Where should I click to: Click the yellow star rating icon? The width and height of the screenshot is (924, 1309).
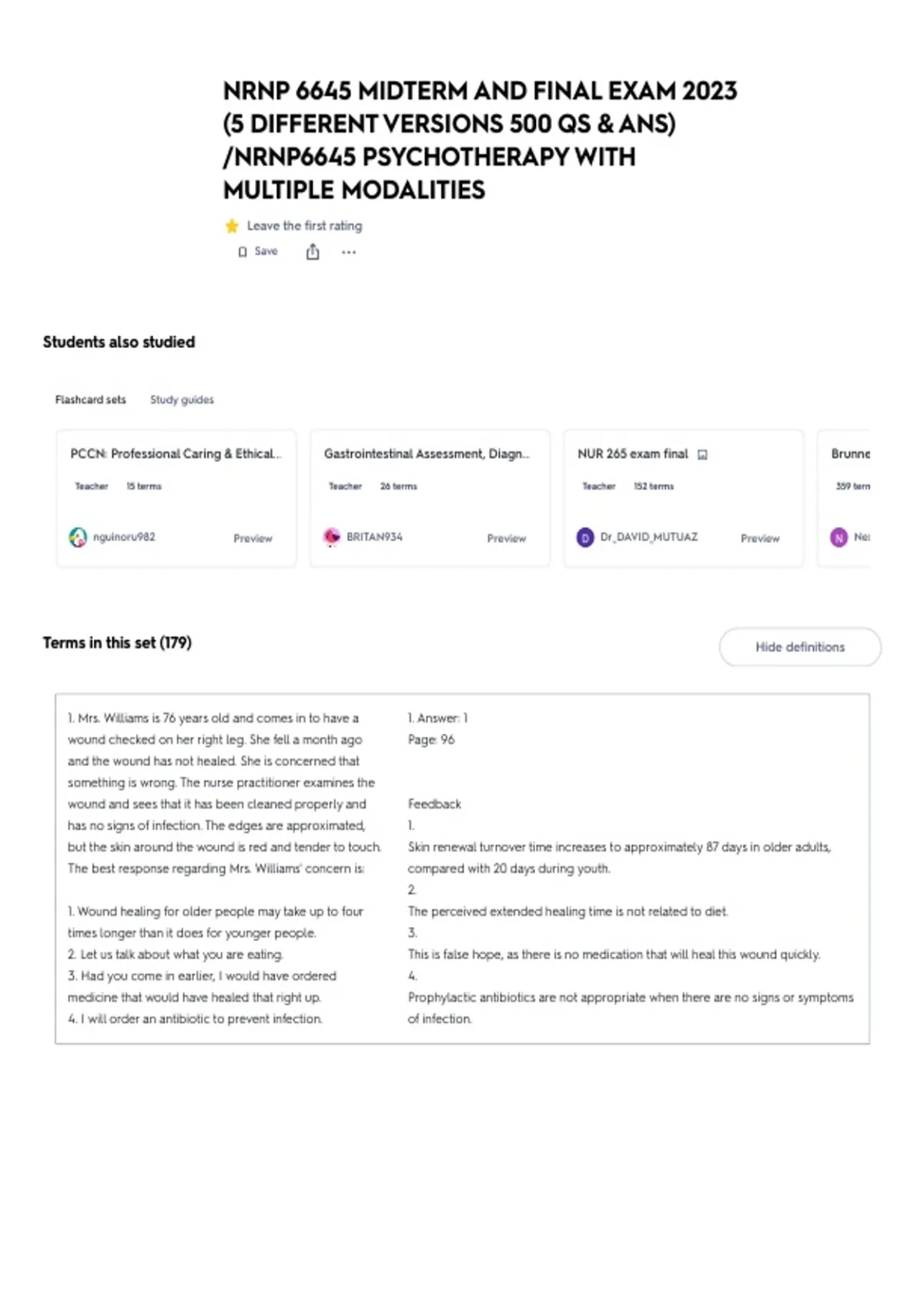pos(232,226)
